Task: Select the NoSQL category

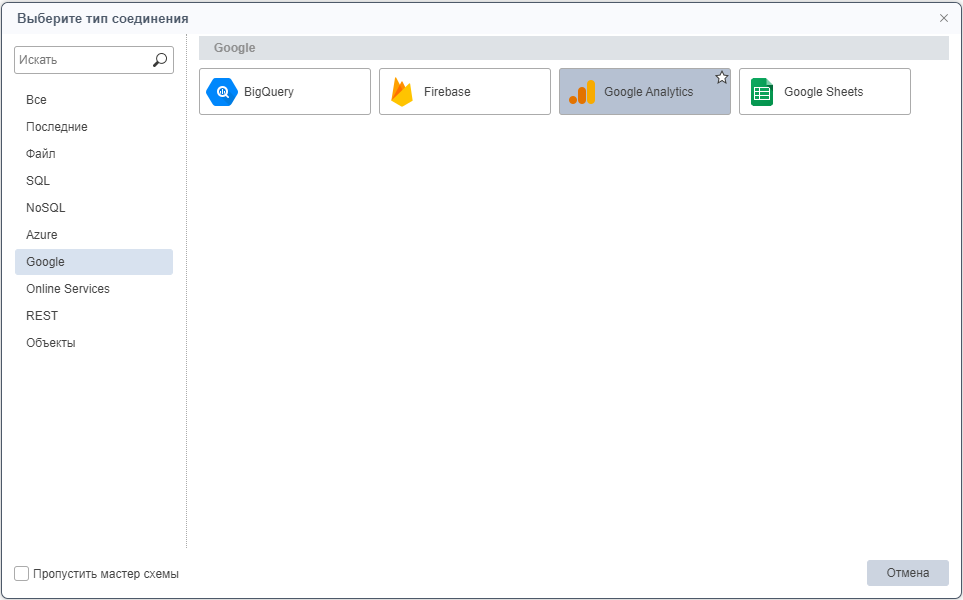Action: point(46,208)
